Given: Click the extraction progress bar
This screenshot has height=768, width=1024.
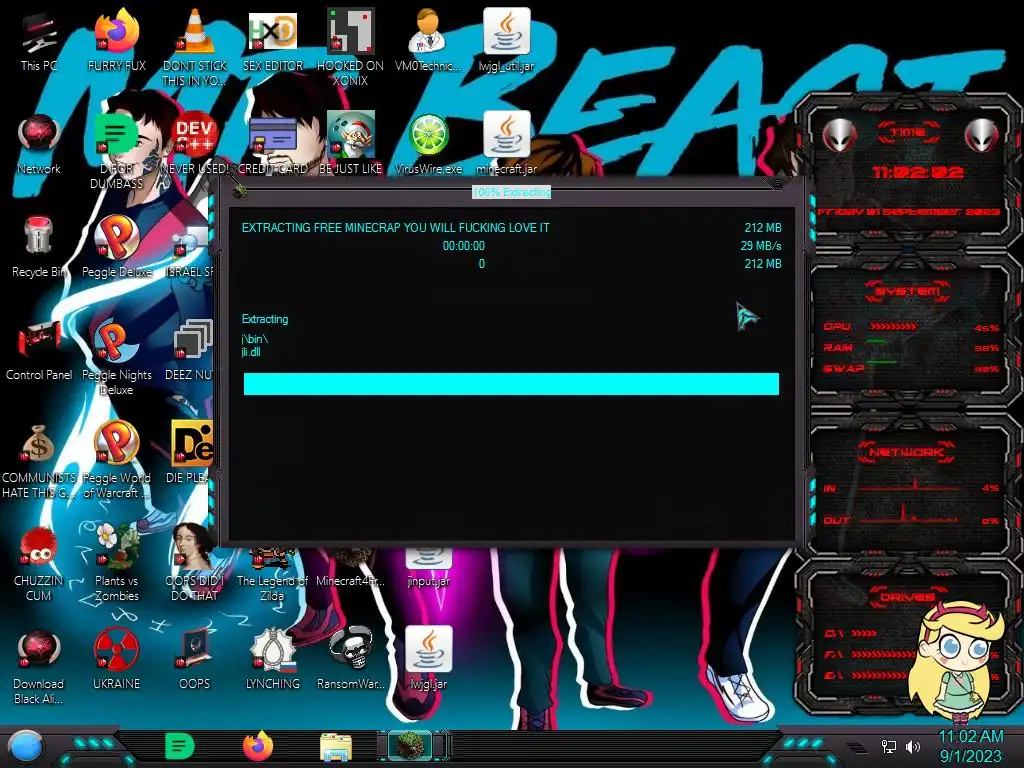Looking at the screenshot, I should click(511, 384).
